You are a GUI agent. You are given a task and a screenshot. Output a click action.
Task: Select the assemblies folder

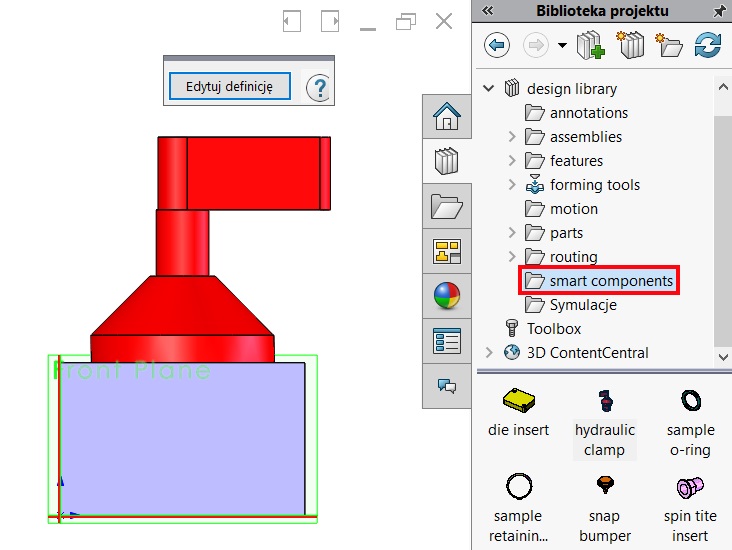(586, 137)
